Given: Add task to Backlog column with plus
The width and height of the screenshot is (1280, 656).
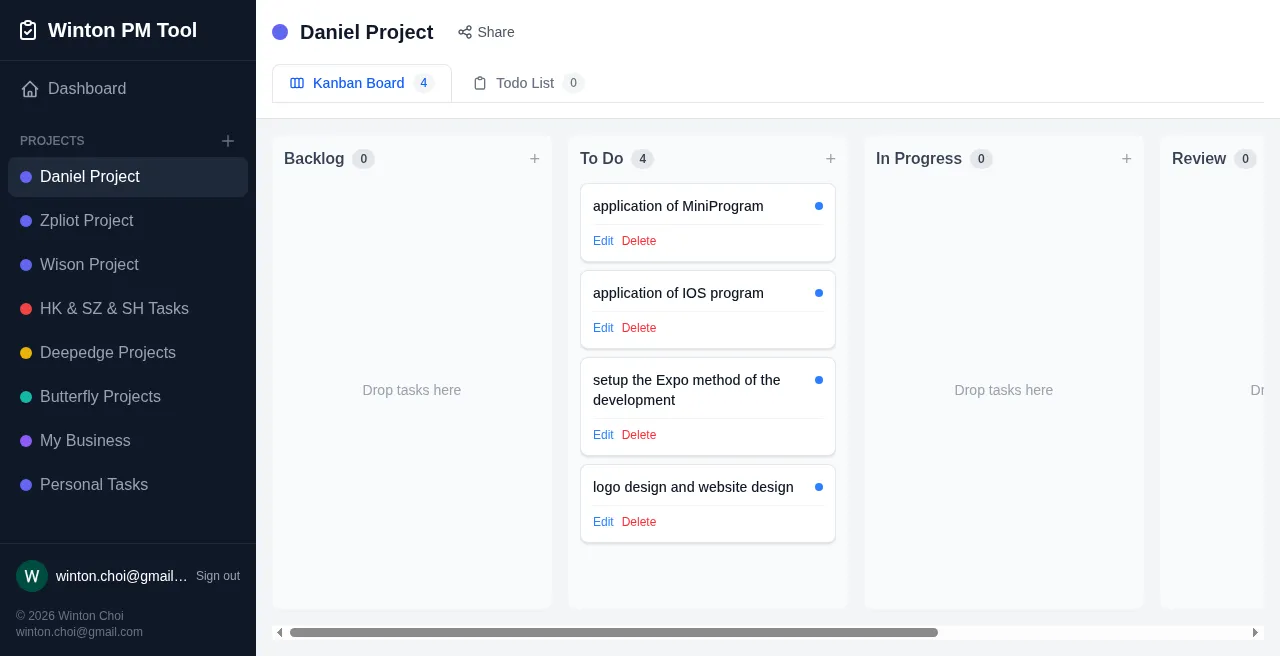Looking at the screenshot, I should coord(535,159).
